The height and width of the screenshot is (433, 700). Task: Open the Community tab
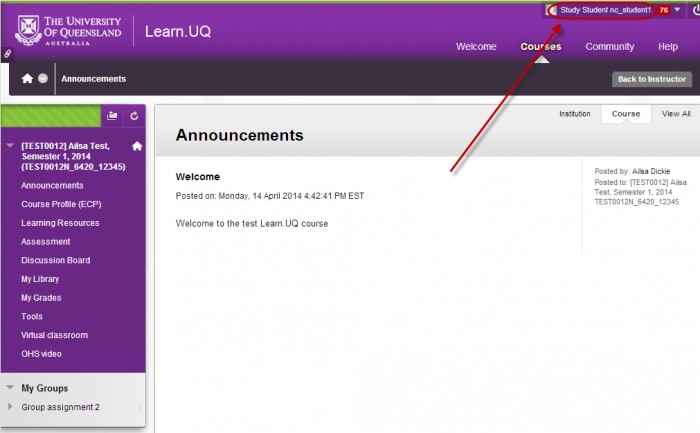(609, 46)
